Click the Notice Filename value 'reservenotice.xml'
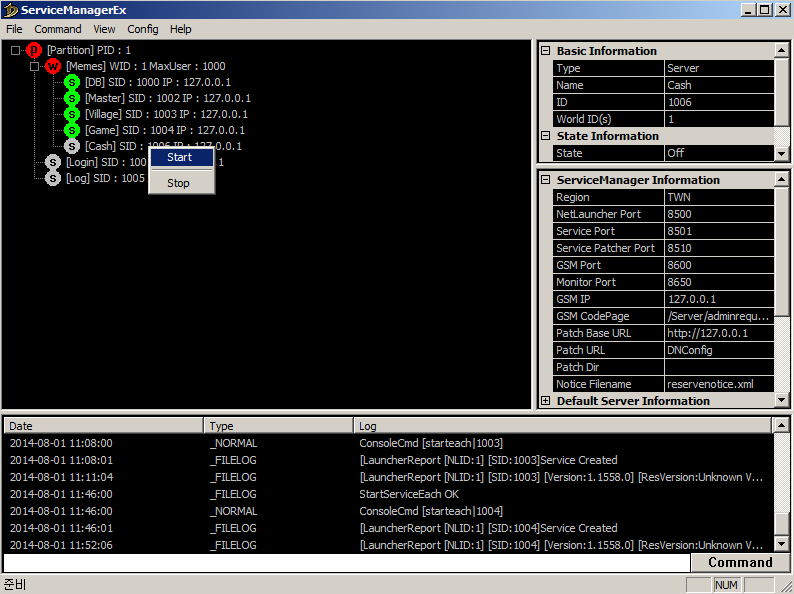The image size is (794, 594). point(719,384)
